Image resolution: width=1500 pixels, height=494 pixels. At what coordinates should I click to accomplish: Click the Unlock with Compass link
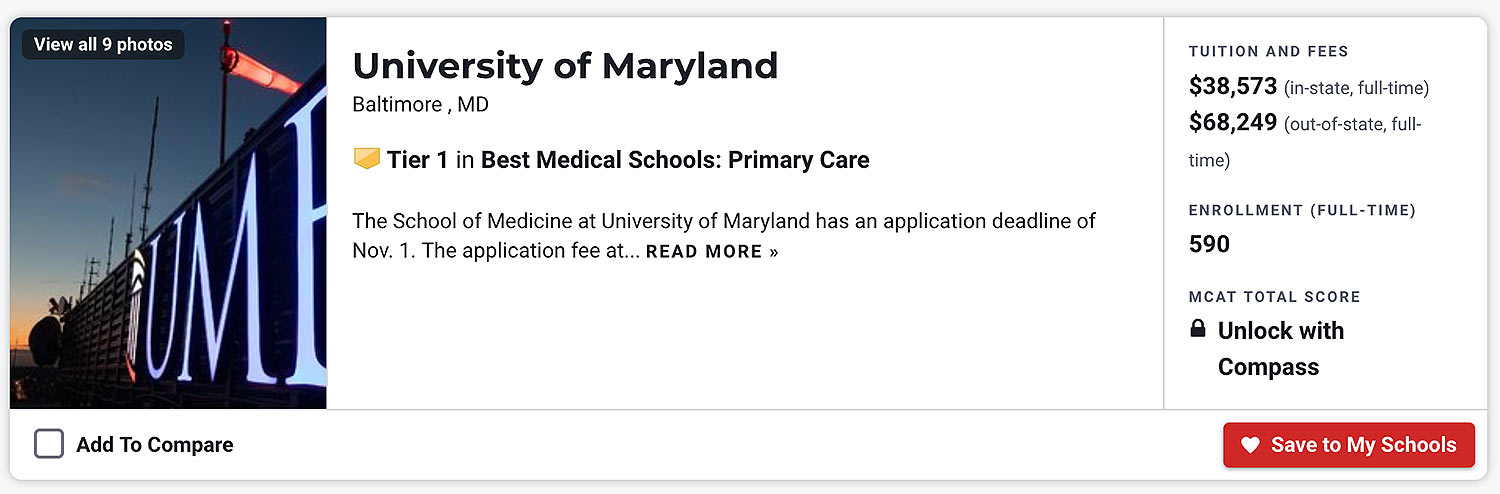pyautogui.click(x=1280, y=348)
